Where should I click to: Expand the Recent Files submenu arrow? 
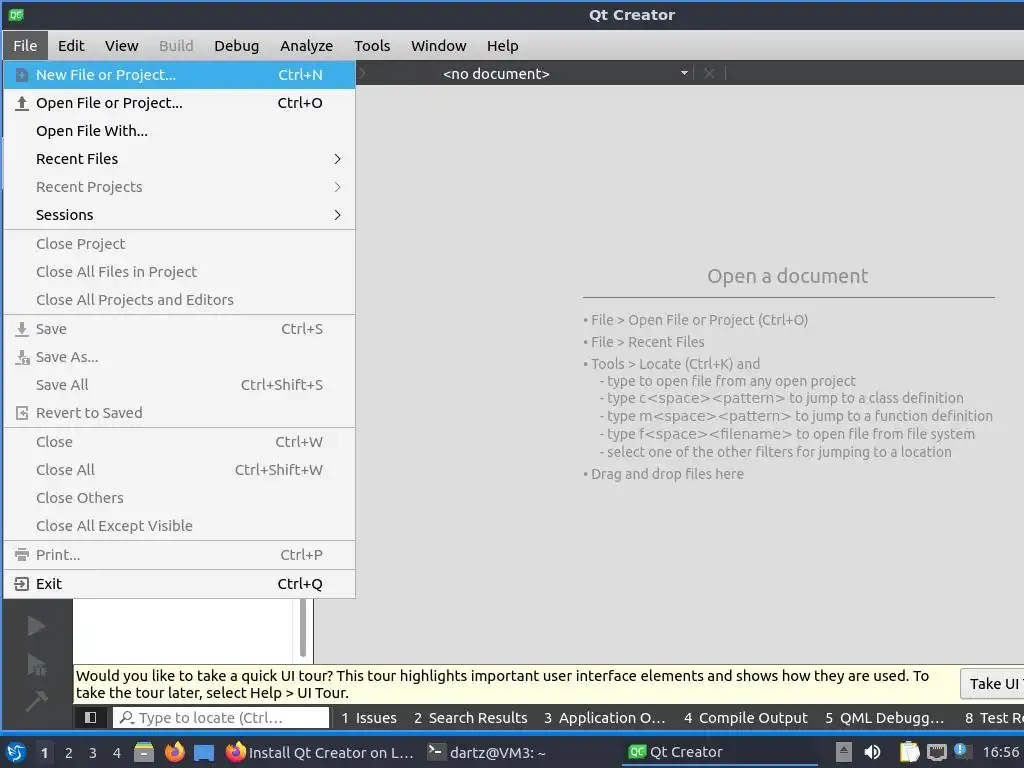tap(337, 159)
